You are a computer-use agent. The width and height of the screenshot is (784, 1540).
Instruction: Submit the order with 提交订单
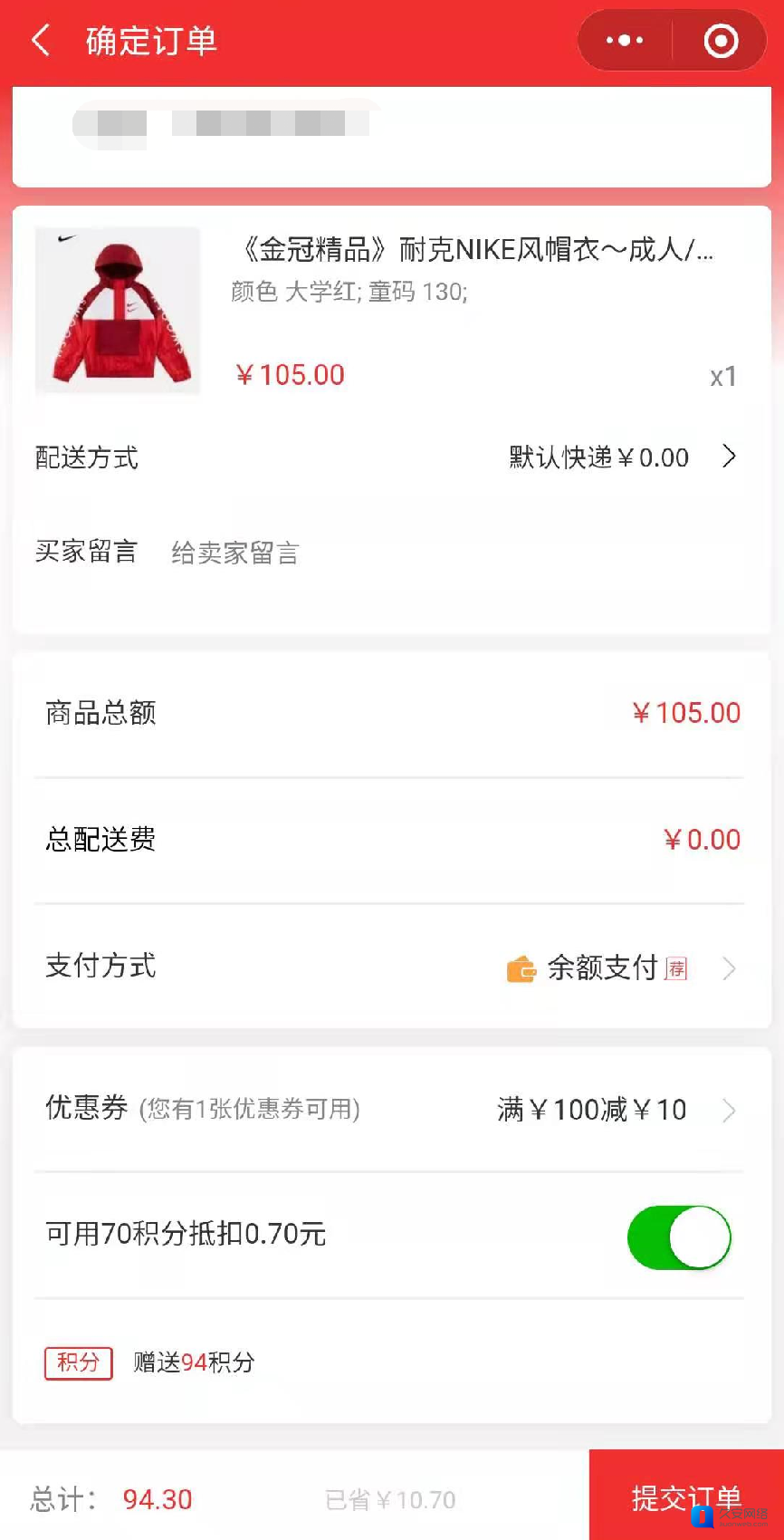[686, 1497]
